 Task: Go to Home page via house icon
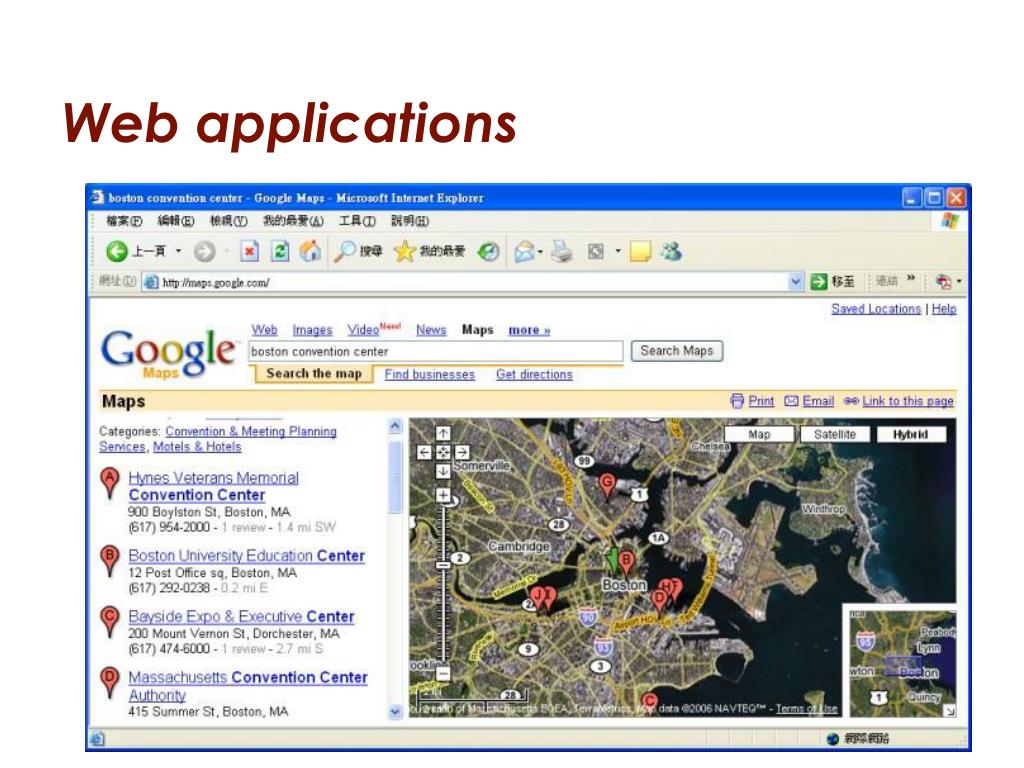coord(310,251)
